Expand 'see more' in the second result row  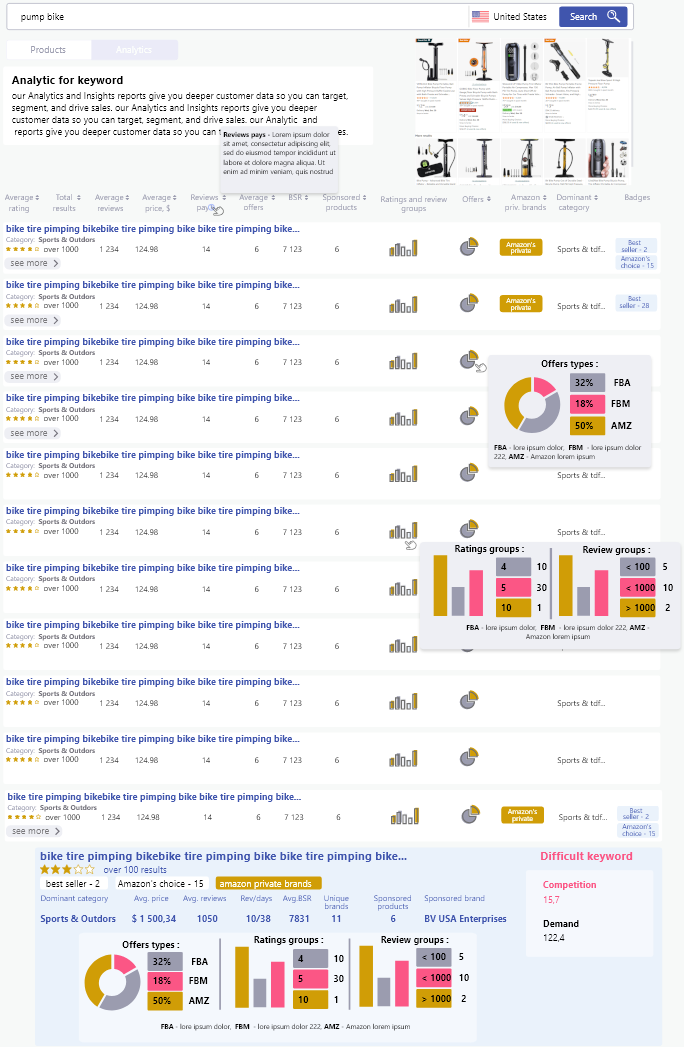(x=33, y=320)
